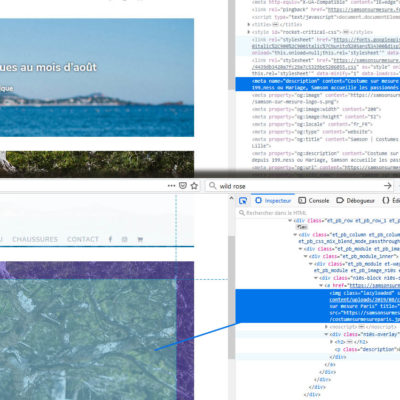400x400 pixels.
Task: Open the Facebook icon in site menu
Action: click(110, 239)
